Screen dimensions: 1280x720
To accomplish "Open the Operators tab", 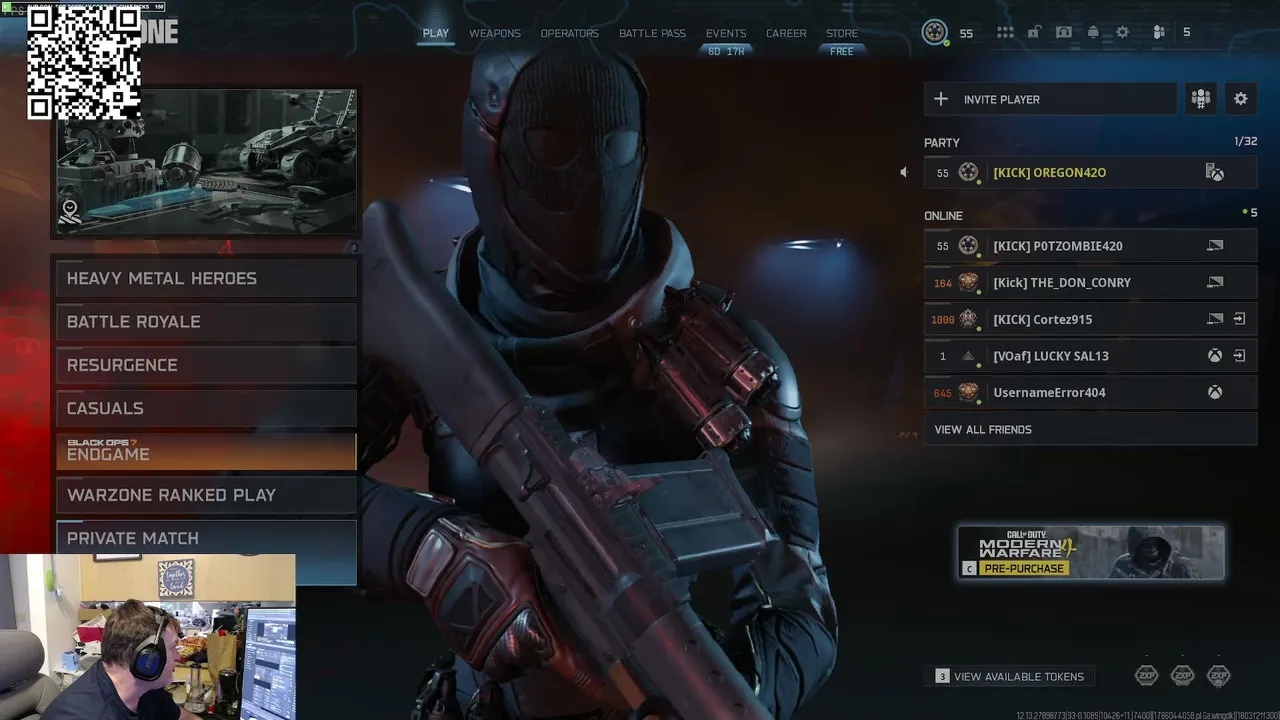I will 569,33.
